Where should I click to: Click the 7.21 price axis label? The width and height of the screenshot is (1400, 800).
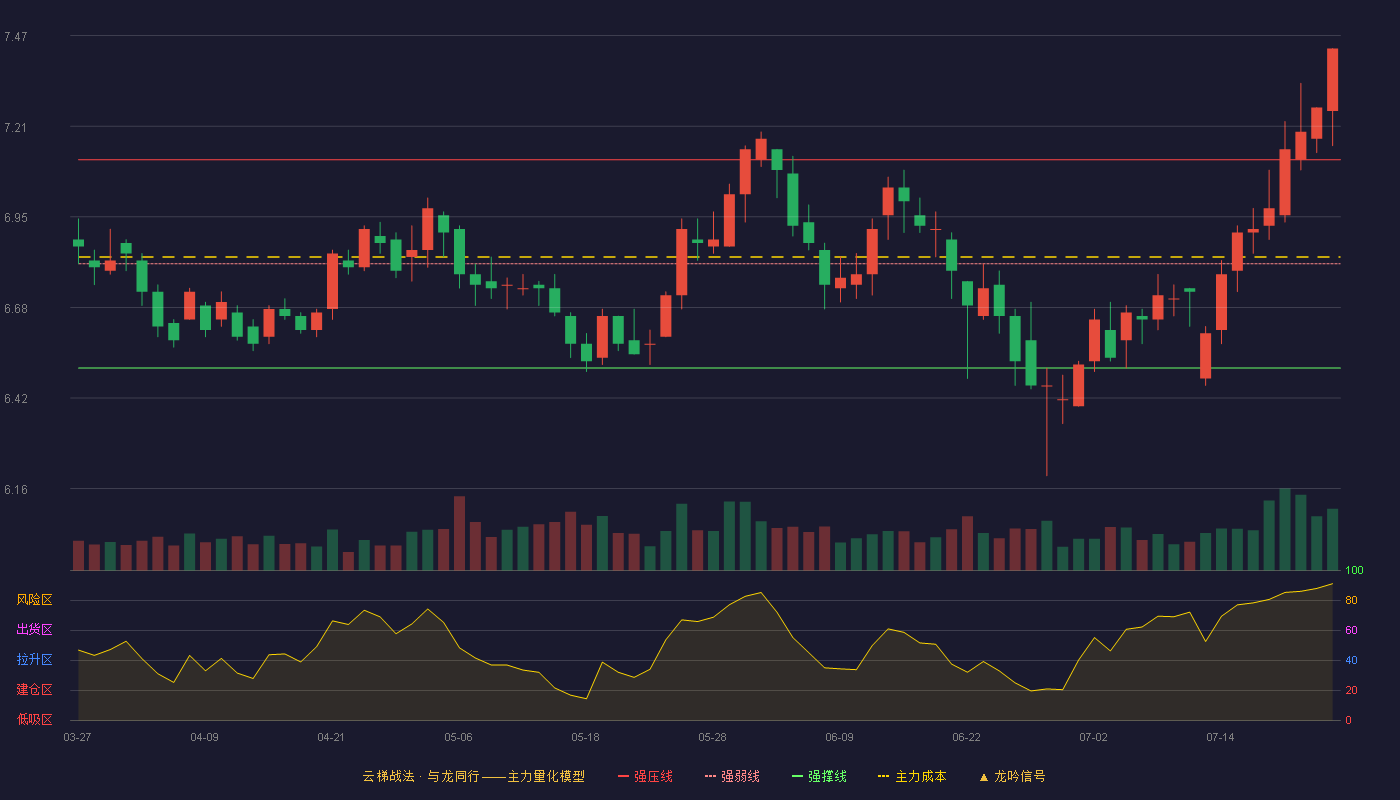pyautogui.click(x=15, y=128)
